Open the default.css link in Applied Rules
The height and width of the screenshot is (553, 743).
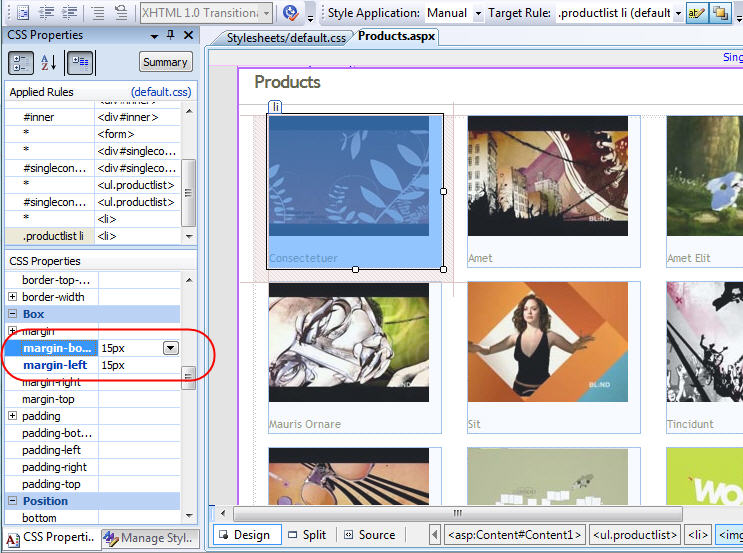click(x=161, y=92)
